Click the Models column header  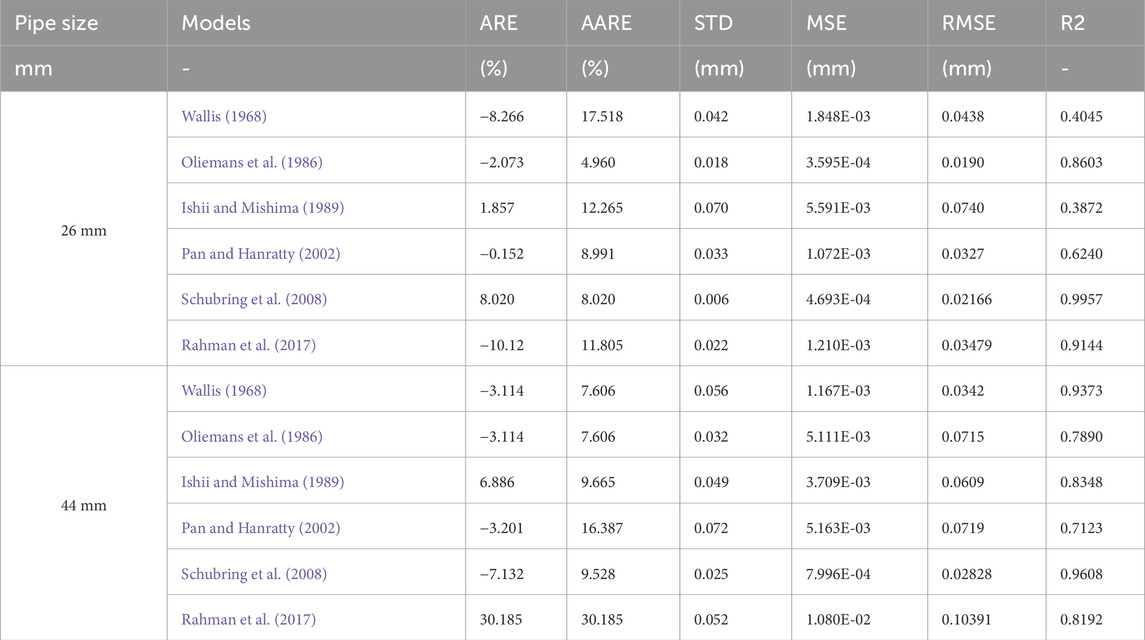215,23
